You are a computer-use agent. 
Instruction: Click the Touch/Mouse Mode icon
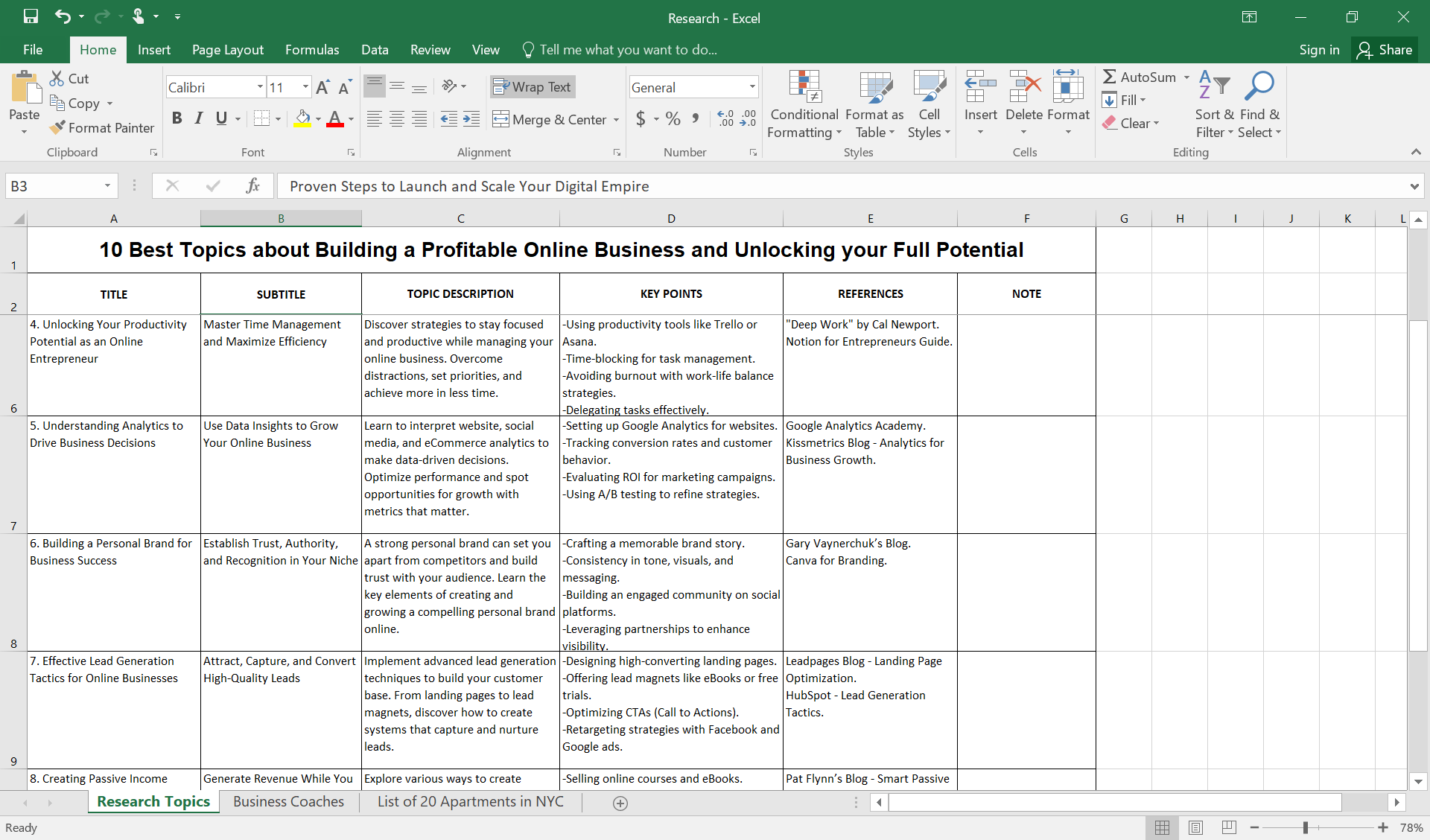[138, 16]
